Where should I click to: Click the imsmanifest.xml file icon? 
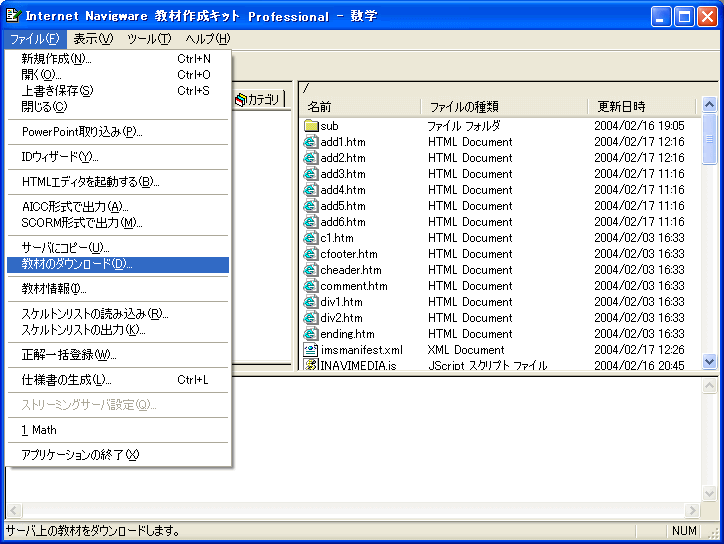[x=311, y=350]
